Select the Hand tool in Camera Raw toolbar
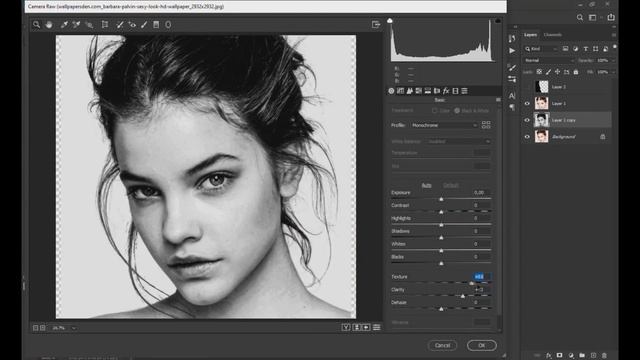640x360 pixels. pos(49,25)
